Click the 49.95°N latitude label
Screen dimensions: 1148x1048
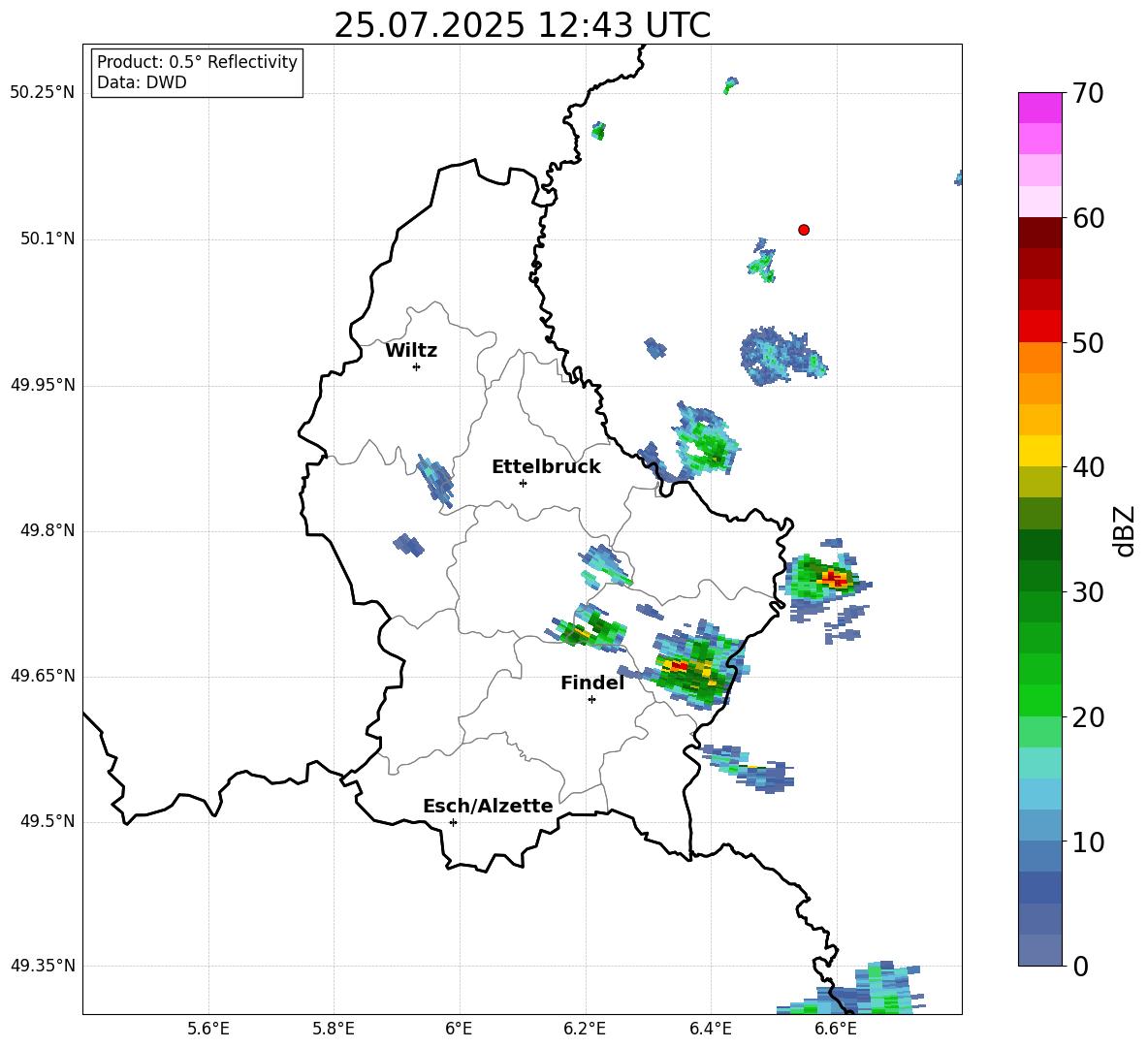click(43, 385)
